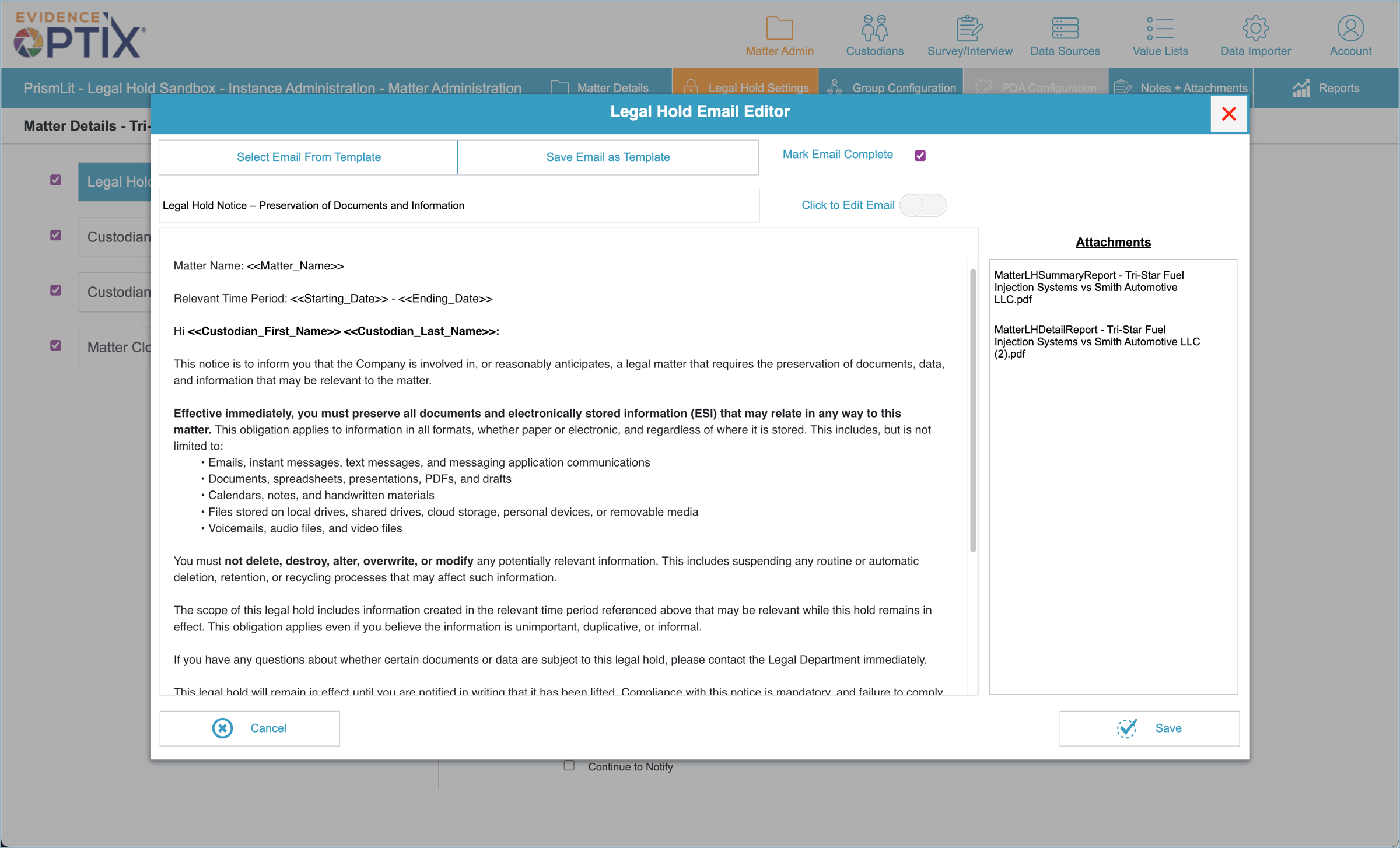
Task: Toggle the checkbox beside Matter Close item
Action: [55, 346]
